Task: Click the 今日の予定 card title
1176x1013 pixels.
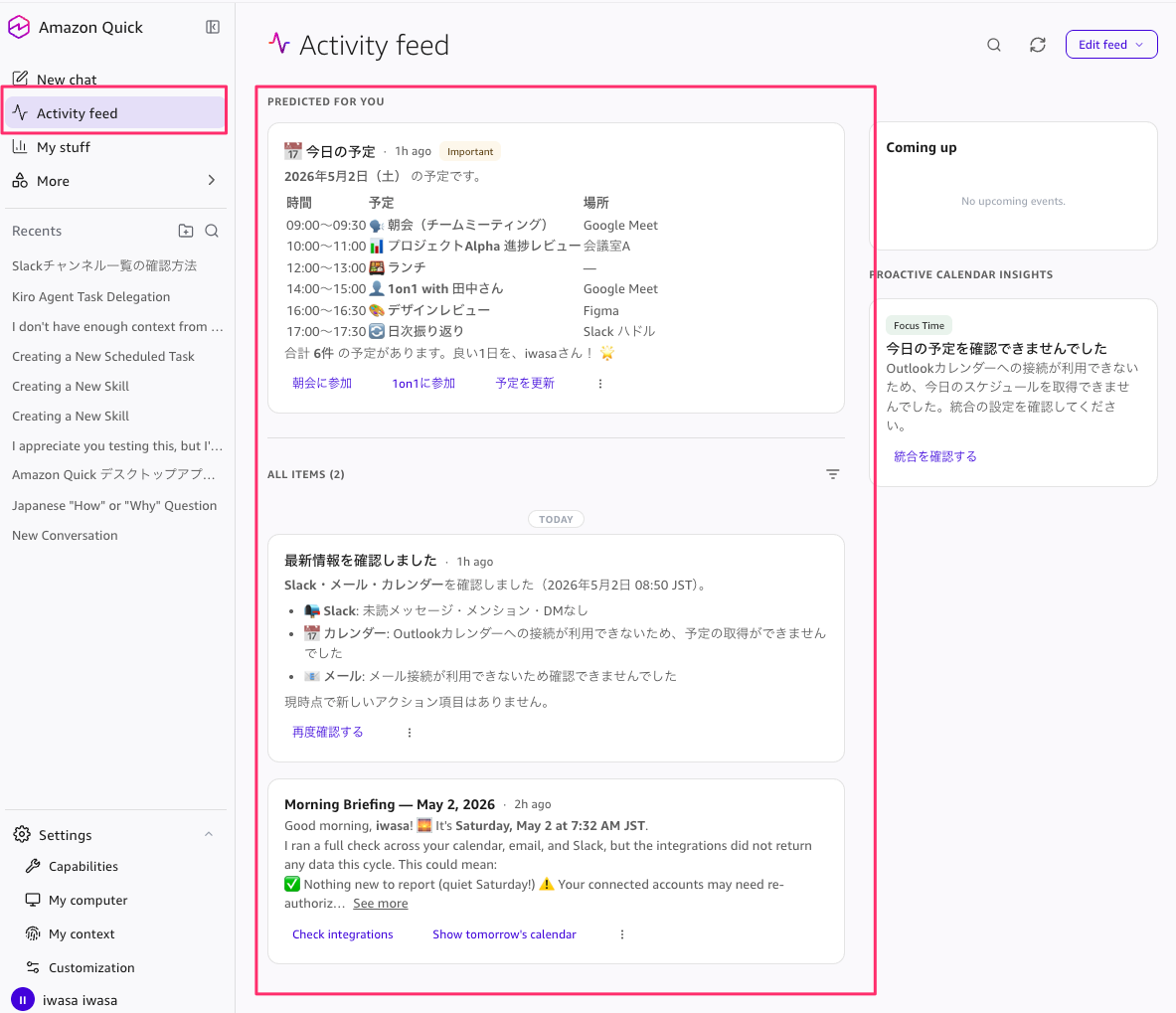Action: coord(341,151)
